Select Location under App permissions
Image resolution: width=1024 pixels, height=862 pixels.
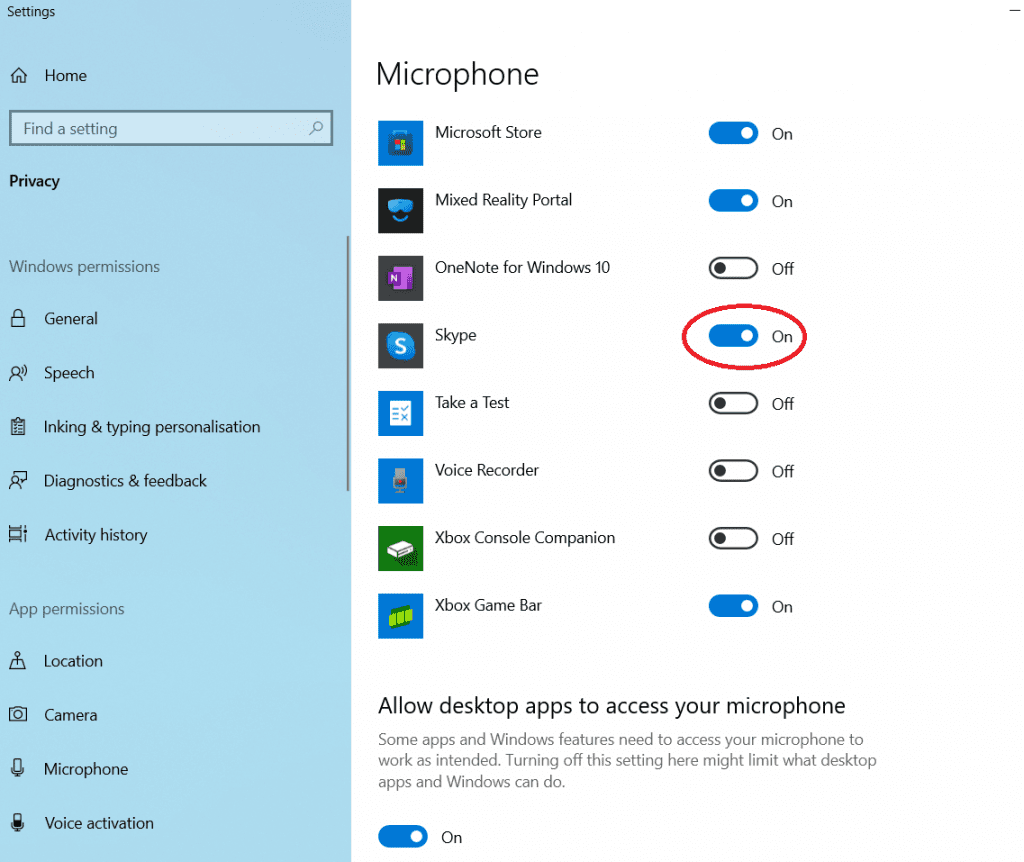coord(73,661)
